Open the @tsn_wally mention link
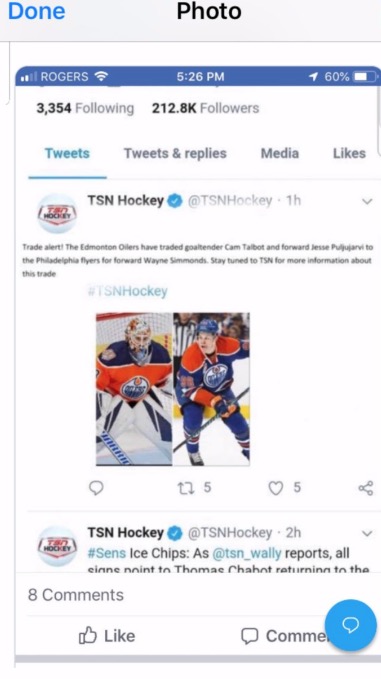Viewport: 381px width, 679px height. coord(247,553)
